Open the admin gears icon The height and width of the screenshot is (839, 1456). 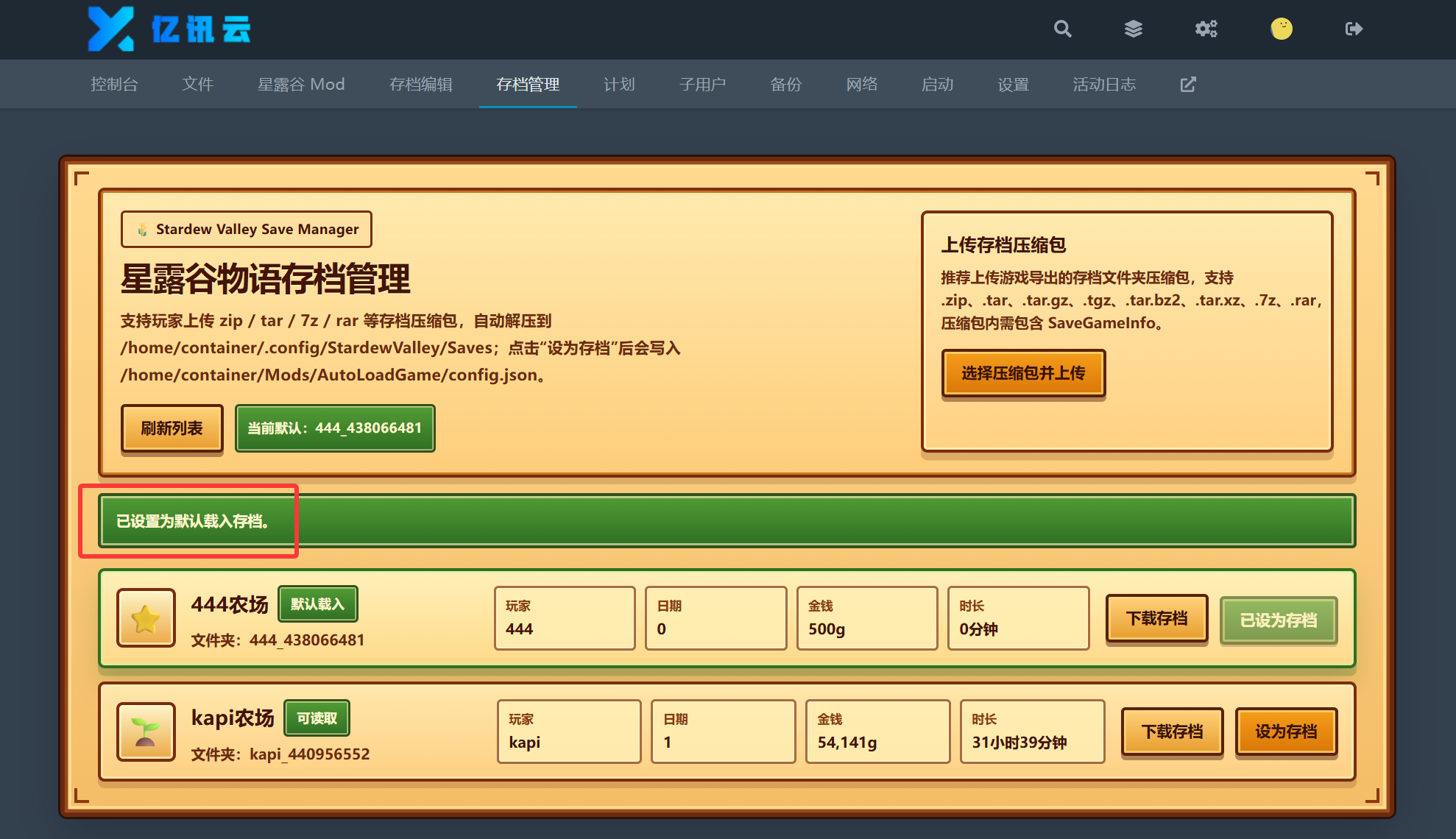pos(1206,29)
